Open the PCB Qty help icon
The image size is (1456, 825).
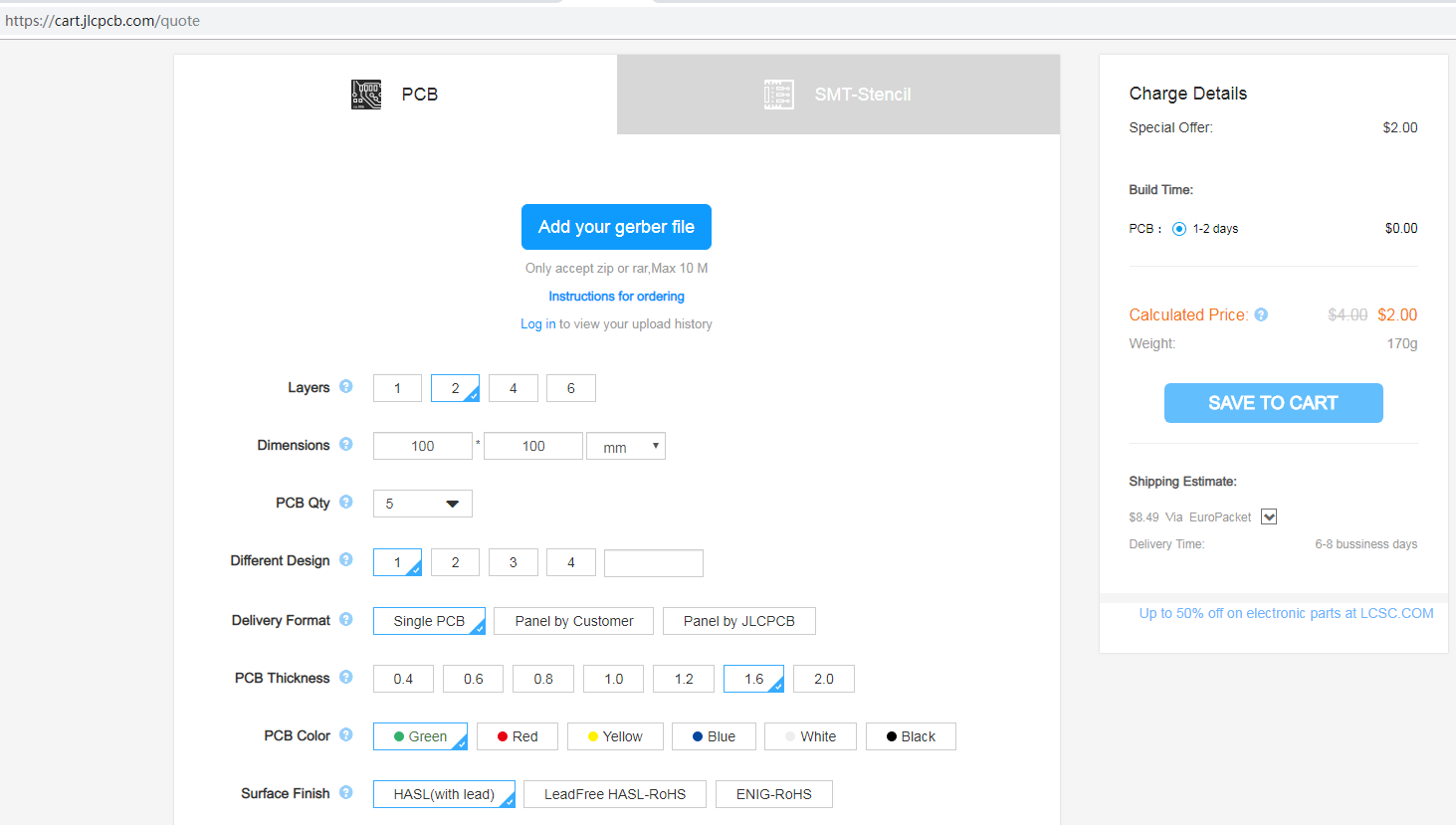[345, 502]
